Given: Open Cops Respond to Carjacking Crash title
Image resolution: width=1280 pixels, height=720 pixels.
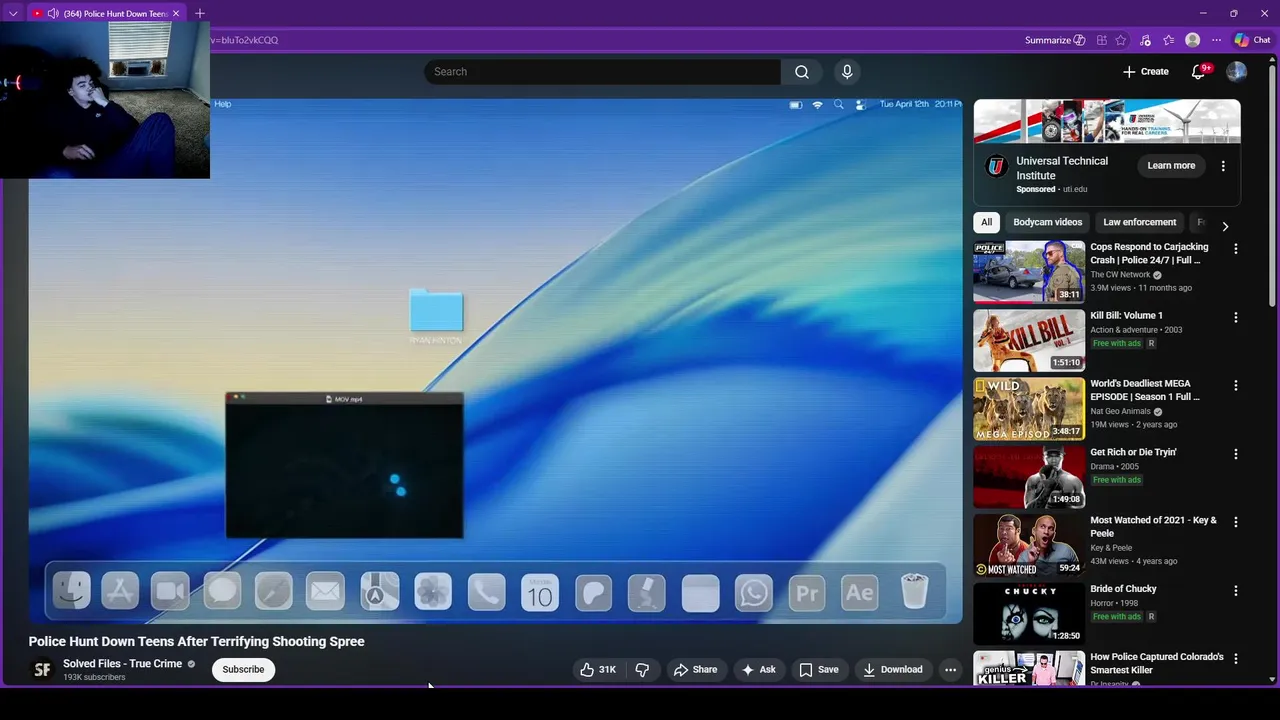Looking at the screenshot, I should tap(1149, 253).
